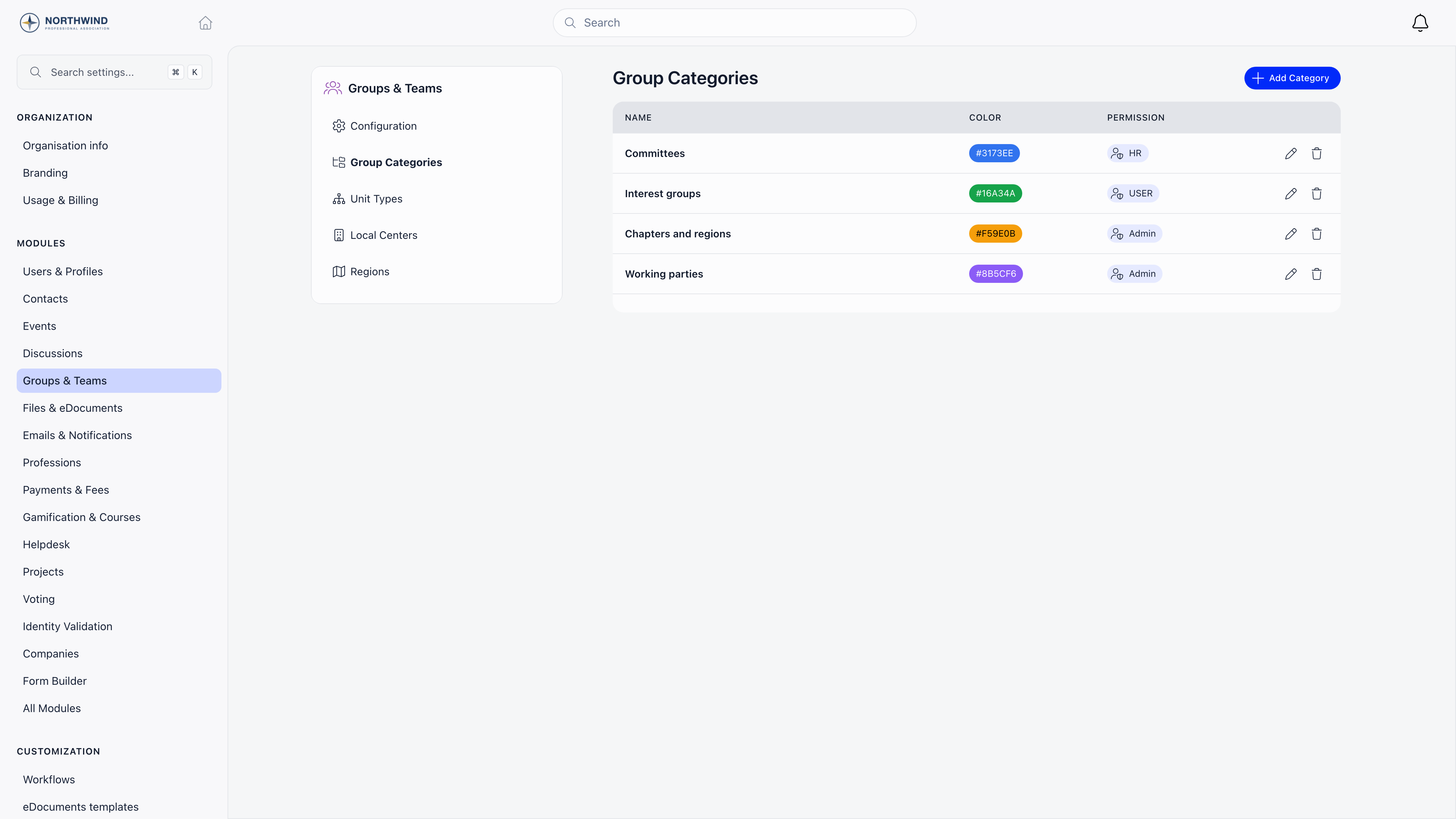1456x819 pixels.
Task: Open All Modules
Action: [52, 708]
